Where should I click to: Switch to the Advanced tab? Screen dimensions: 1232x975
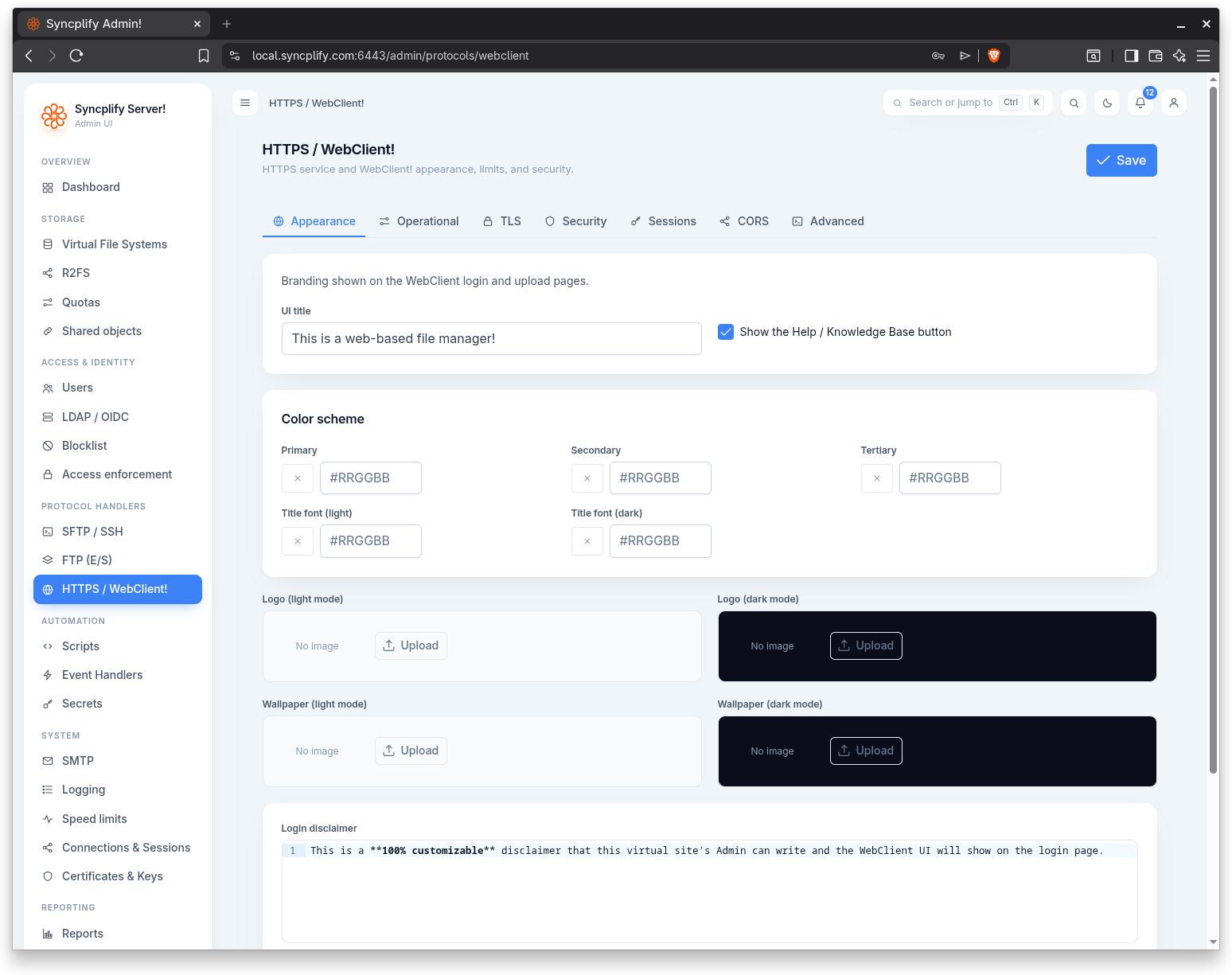pyautogui.click(x=828, y=221)
